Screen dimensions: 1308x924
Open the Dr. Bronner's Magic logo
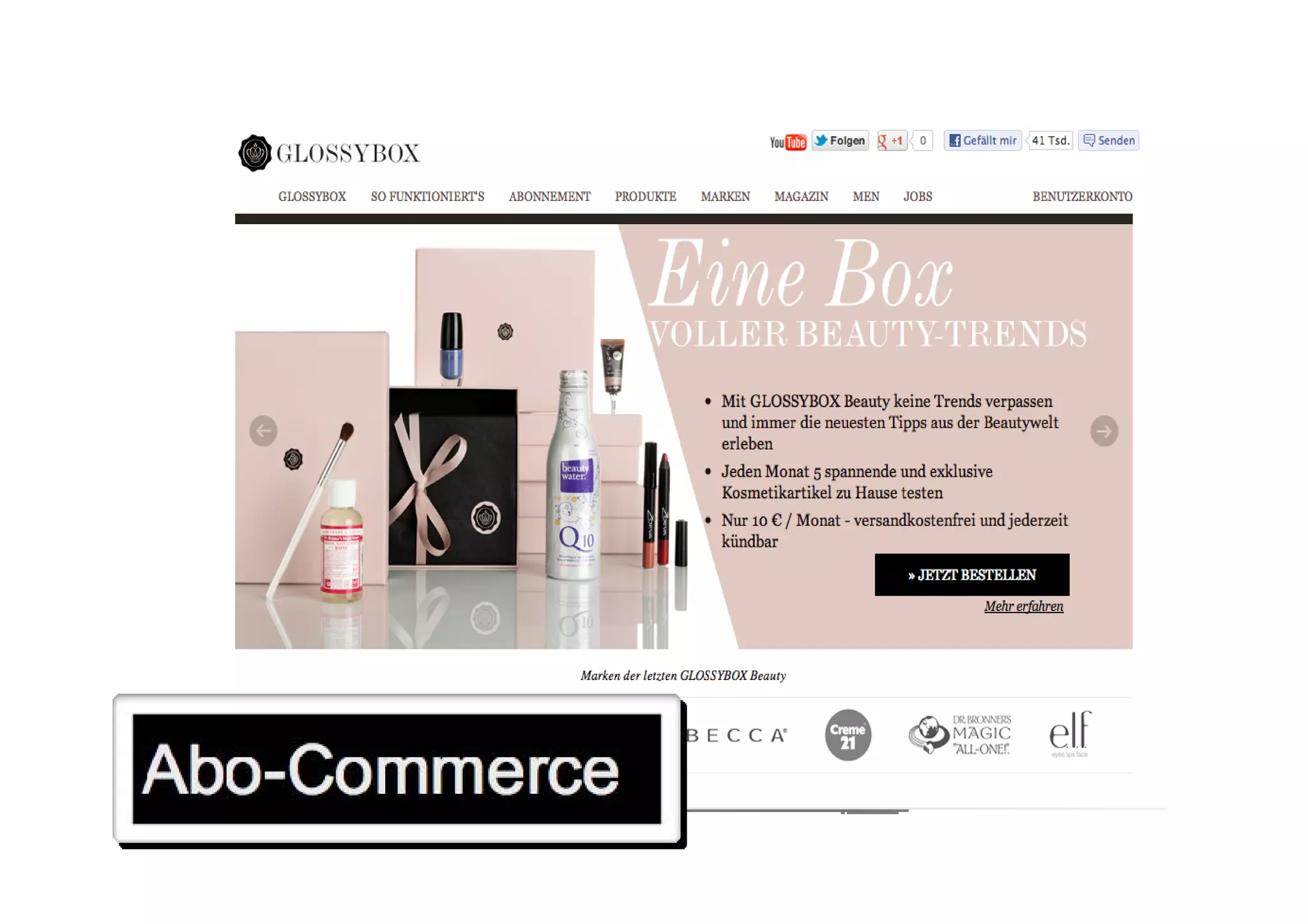coord(960,735)
